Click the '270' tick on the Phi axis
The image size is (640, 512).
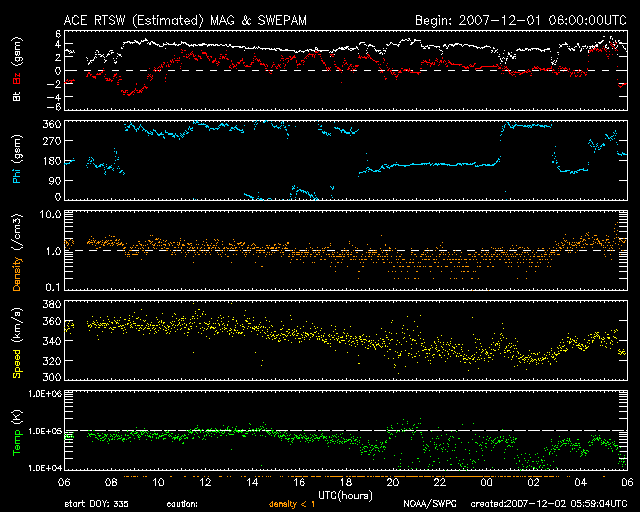pos(52,141)
